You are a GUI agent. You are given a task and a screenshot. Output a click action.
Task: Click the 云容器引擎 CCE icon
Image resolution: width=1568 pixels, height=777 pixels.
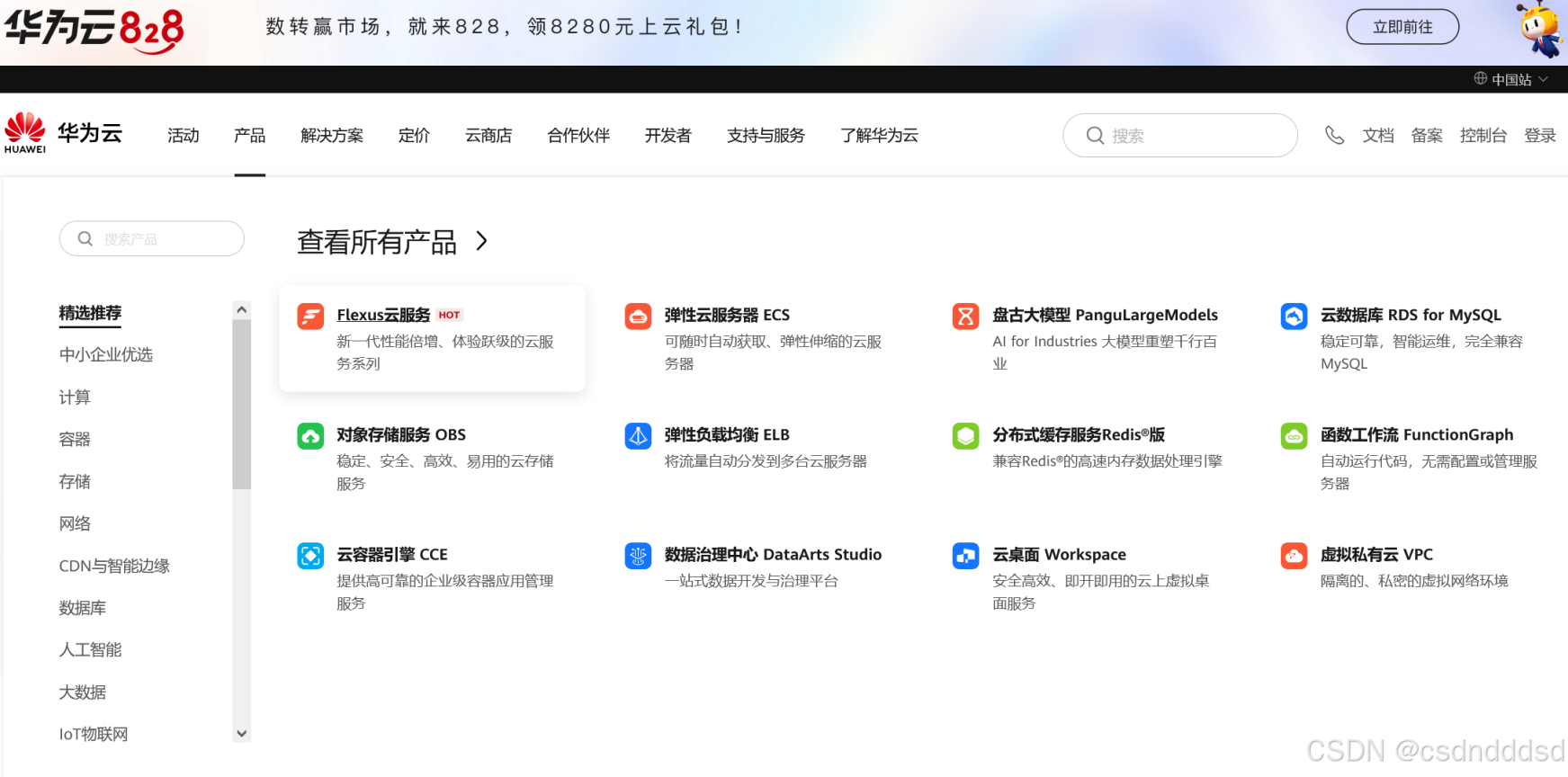coord(310,556)
